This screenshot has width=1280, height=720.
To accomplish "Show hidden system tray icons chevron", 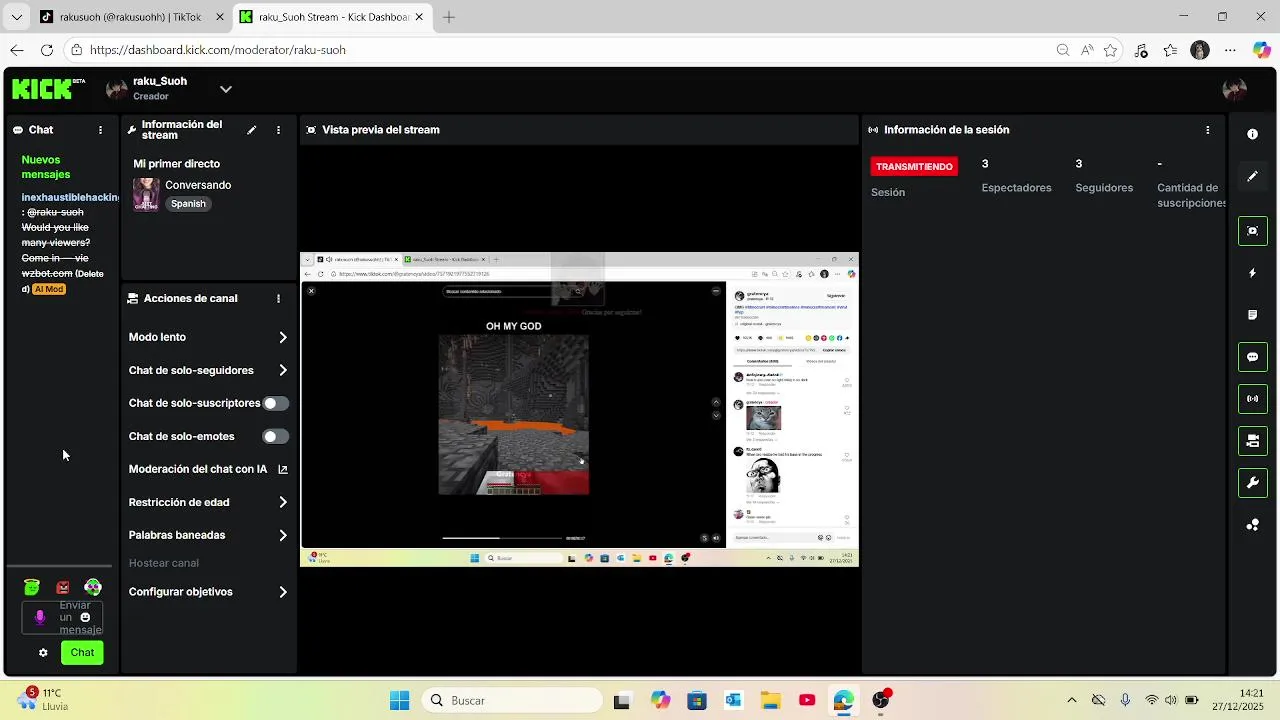I will (1072, 701).
